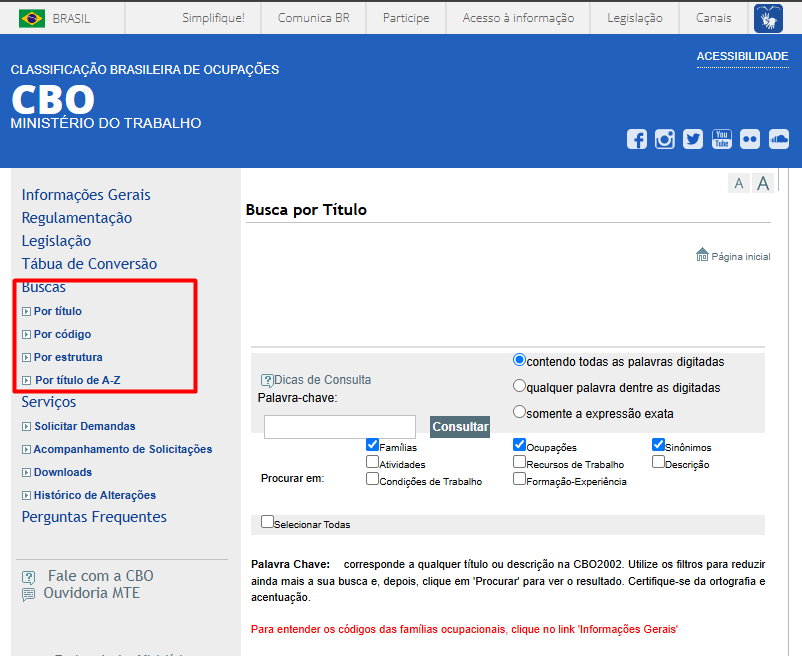Open the Facebook social icon
The image size is (802, 656).
click(637, 139)
